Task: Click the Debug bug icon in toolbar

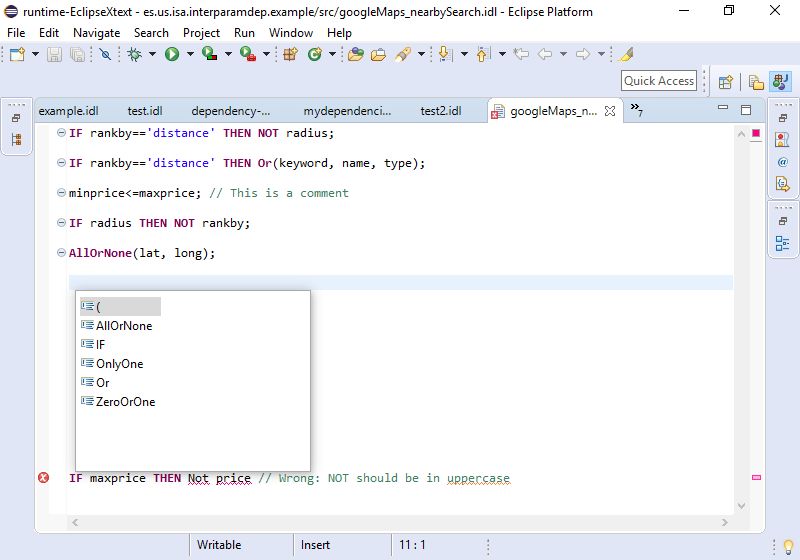Action: point(135,54)
